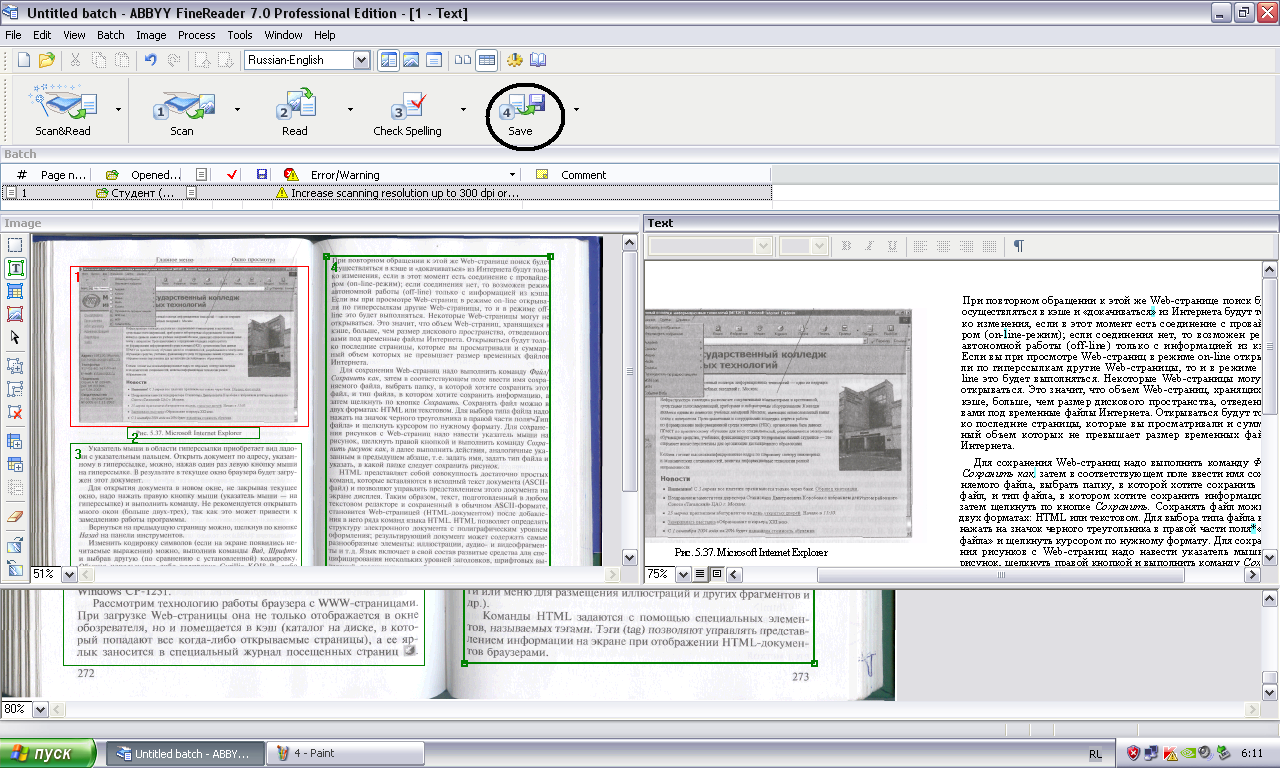Open the Batch menu
This screenshot has width=1280, height=768.
click(111, 35)
